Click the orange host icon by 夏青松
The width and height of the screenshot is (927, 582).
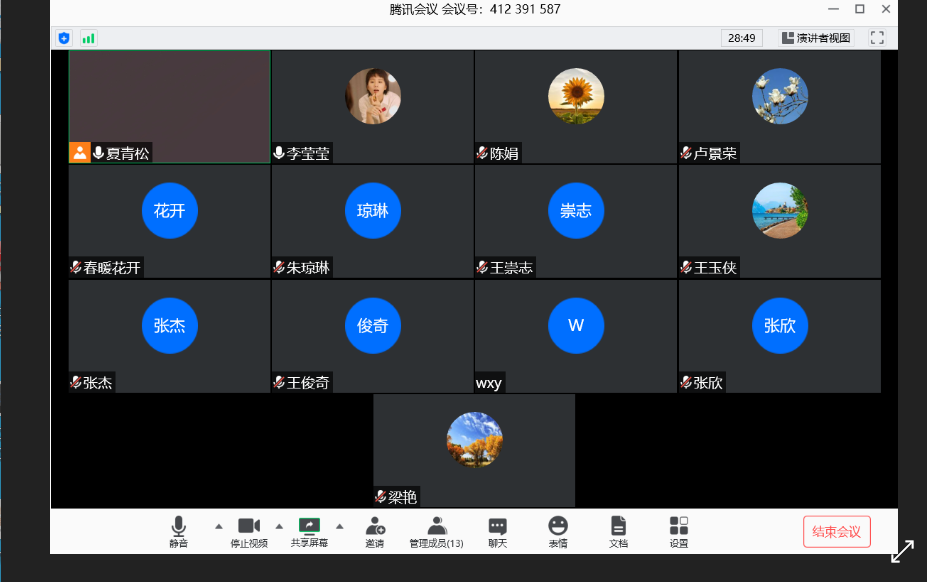(x=80, y=153)
